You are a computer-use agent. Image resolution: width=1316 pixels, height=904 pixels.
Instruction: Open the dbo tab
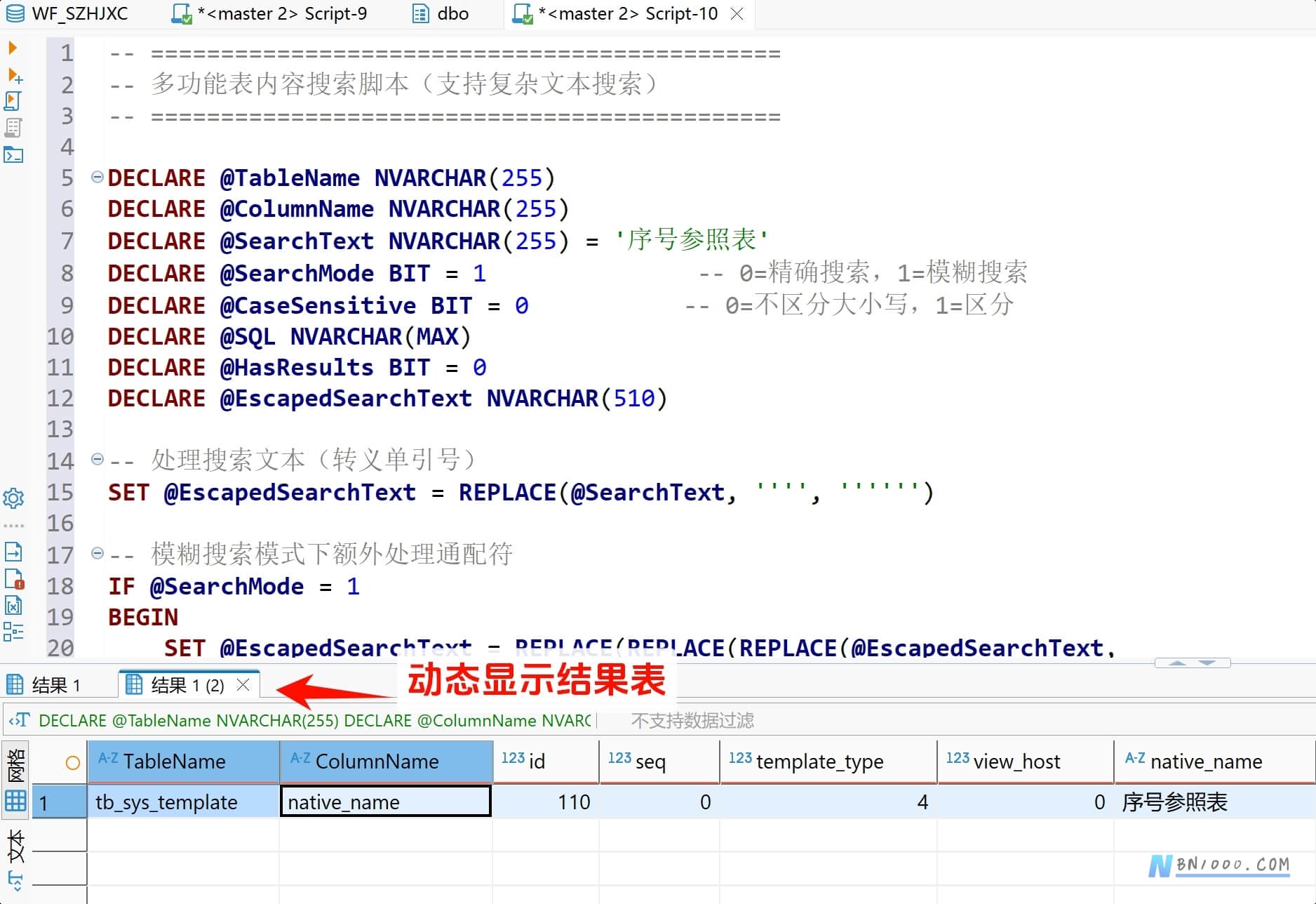click(441, 13)
